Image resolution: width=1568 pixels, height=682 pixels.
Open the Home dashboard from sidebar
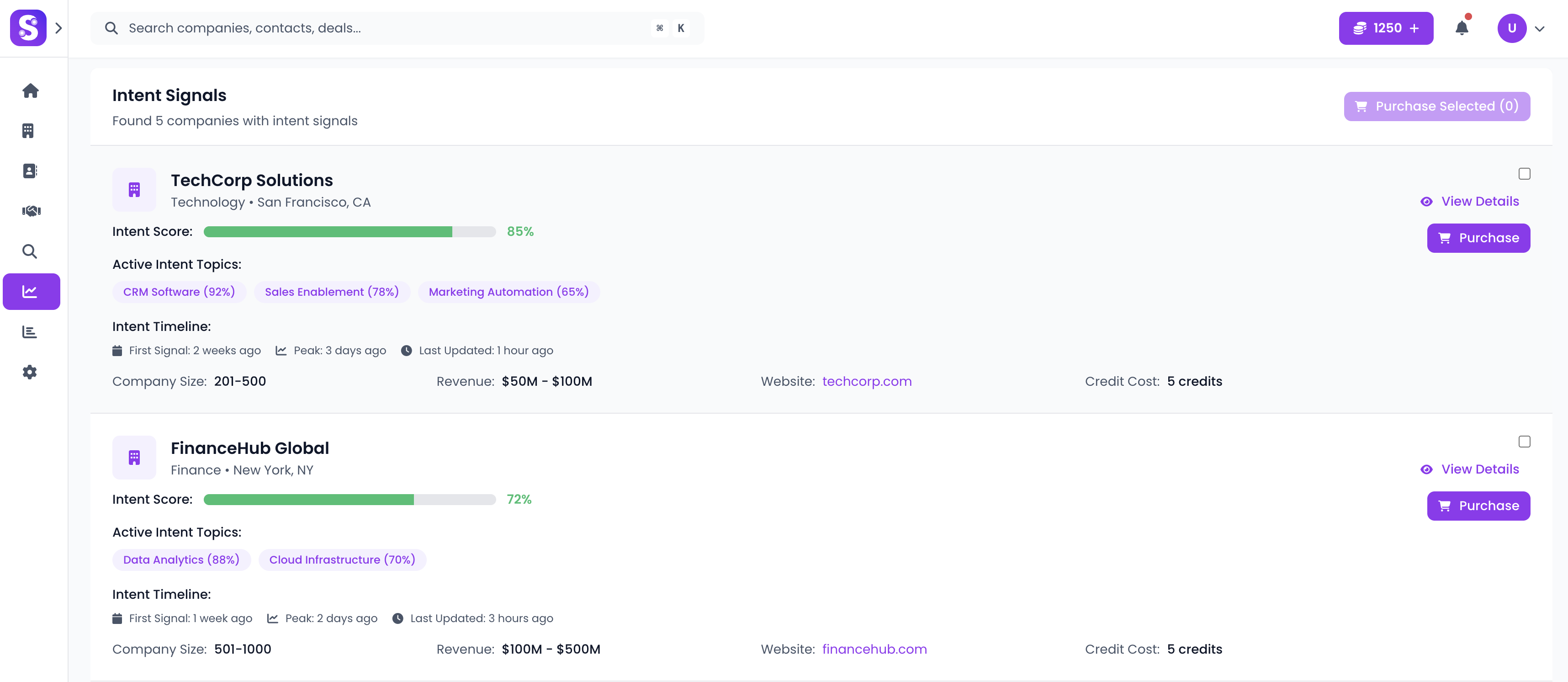tap(31, 90)
